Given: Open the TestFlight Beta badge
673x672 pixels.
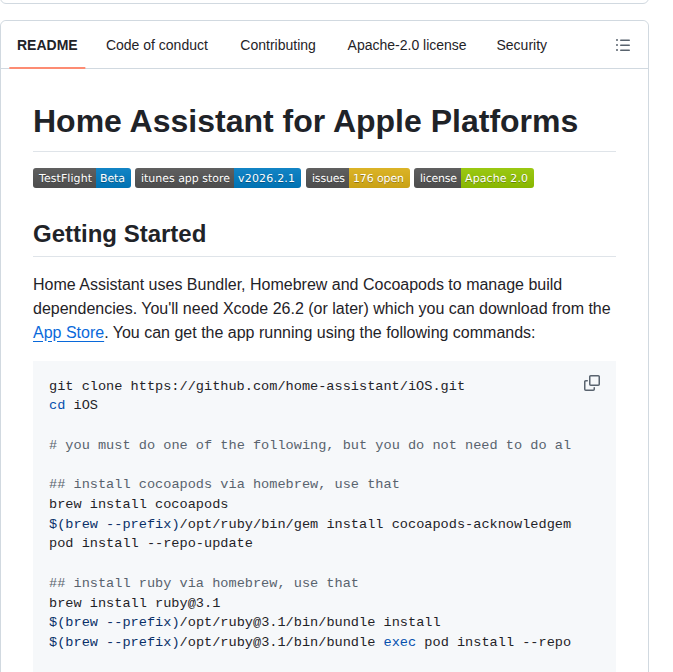Looking at the screenshot, I should [82, 178].
